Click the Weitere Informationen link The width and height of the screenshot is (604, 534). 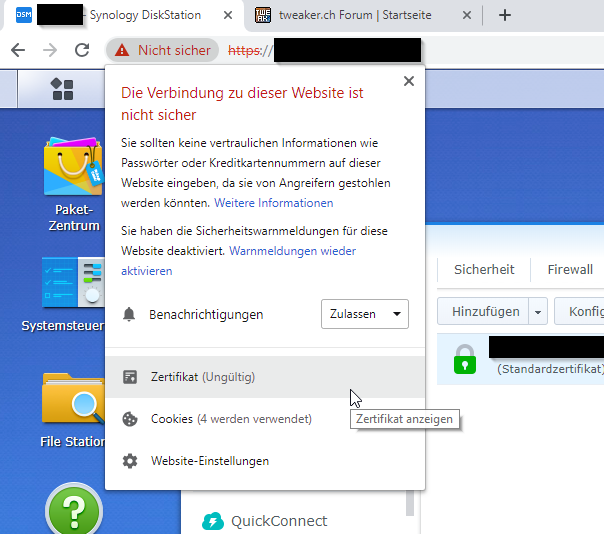273,203
